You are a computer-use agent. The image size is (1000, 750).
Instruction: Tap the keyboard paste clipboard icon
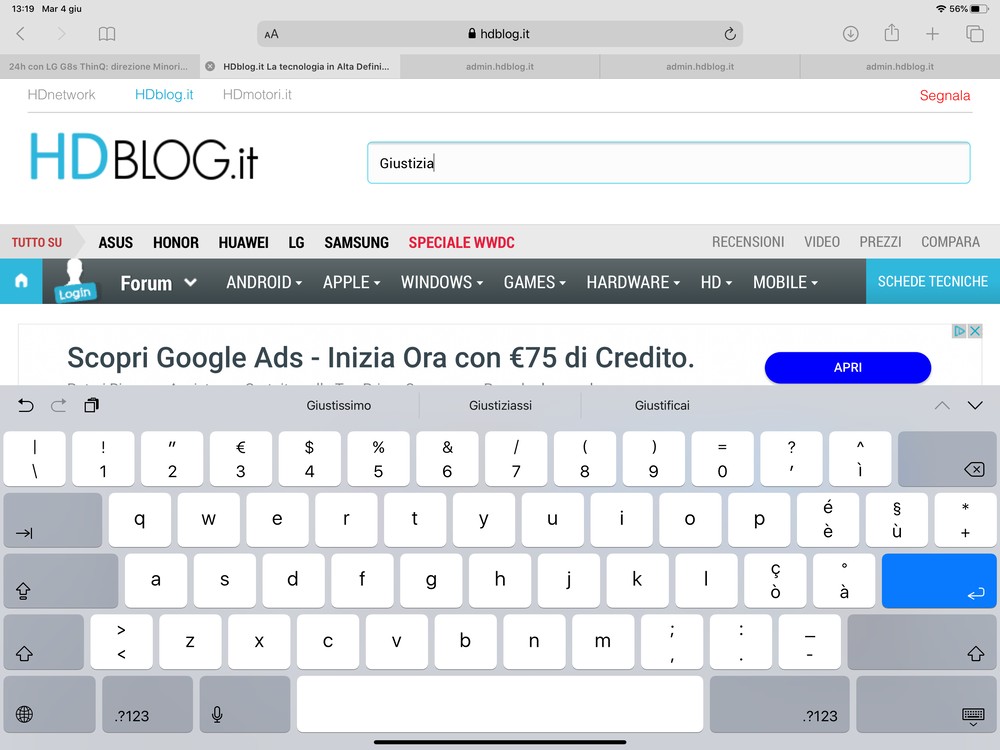91,405
